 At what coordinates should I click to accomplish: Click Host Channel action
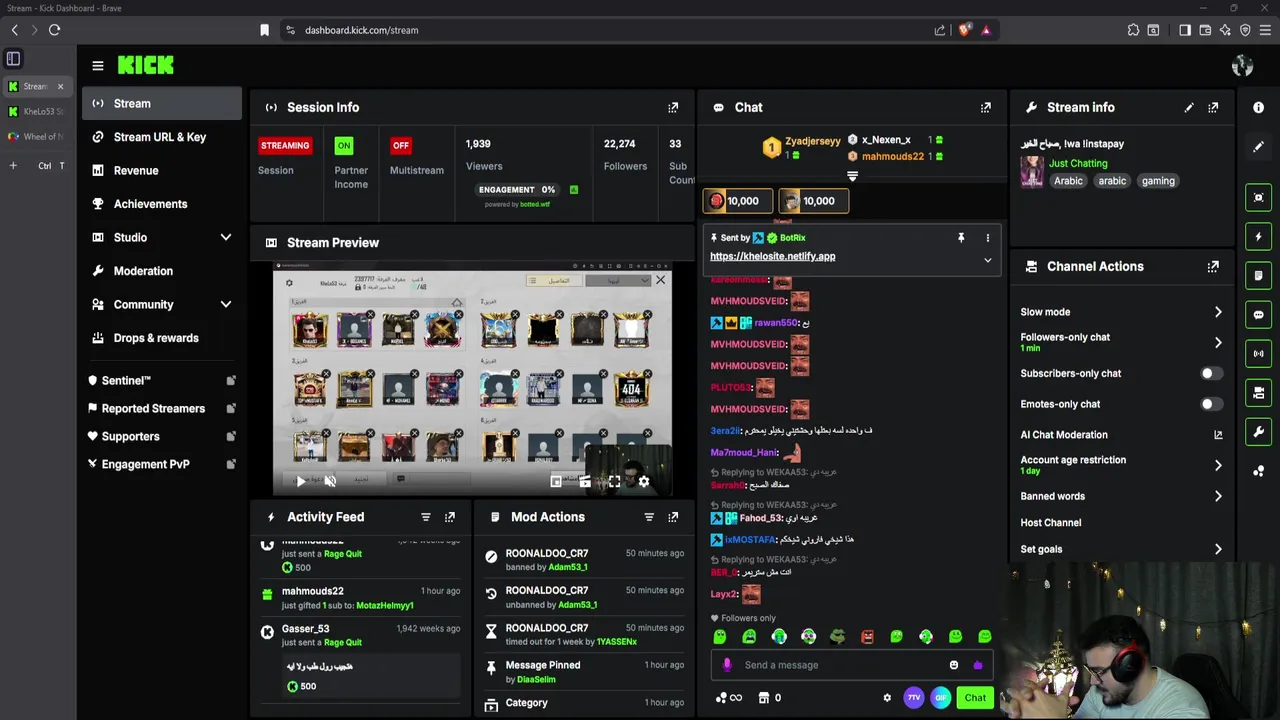(x=1051, y=523)
